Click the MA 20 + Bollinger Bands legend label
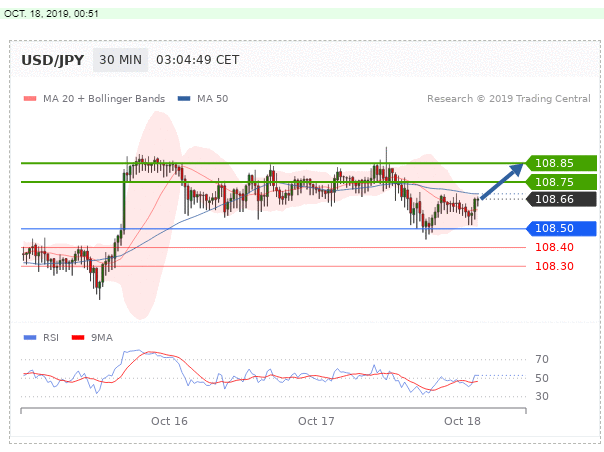604x452 pixels. point(104,99)
